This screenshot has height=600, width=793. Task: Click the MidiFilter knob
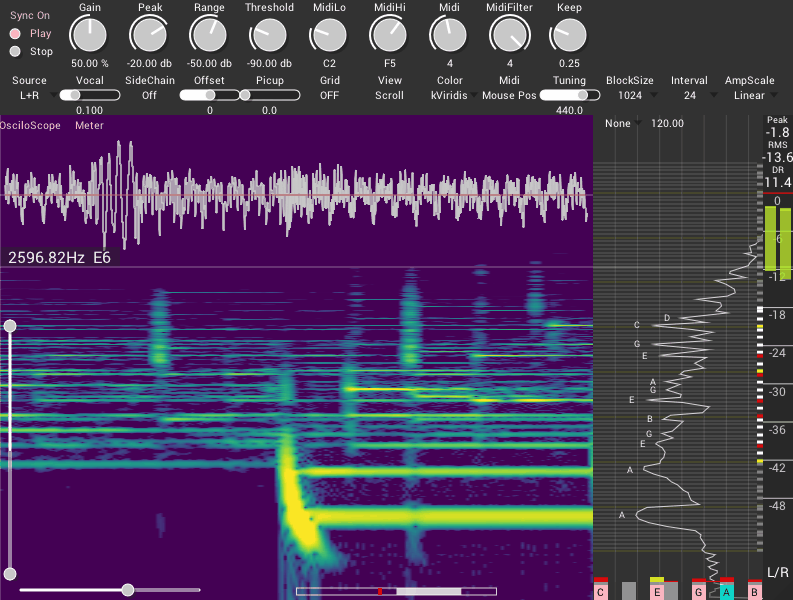(509, 35)
